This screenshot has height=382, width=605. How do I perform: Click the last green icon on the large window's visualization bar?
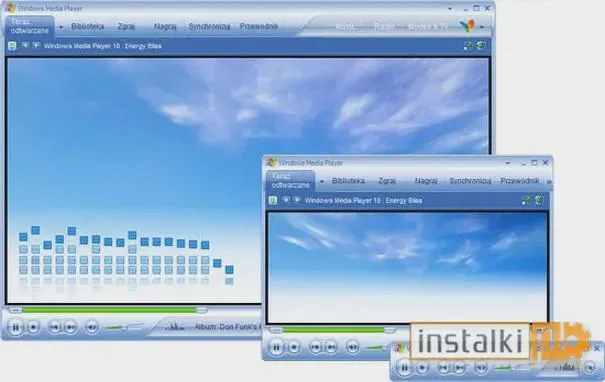click(481, 46)
